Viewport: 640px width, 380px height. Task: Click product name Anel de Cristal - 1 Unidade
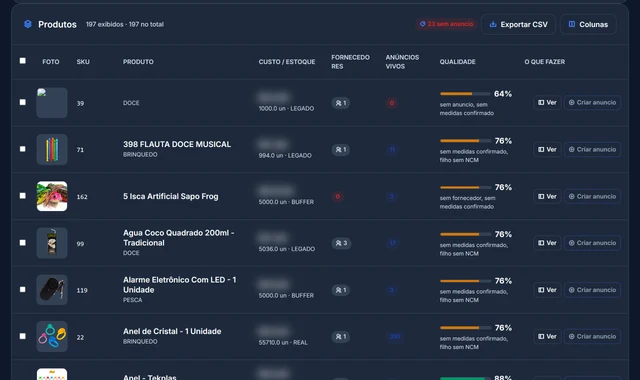coord(172,331)
